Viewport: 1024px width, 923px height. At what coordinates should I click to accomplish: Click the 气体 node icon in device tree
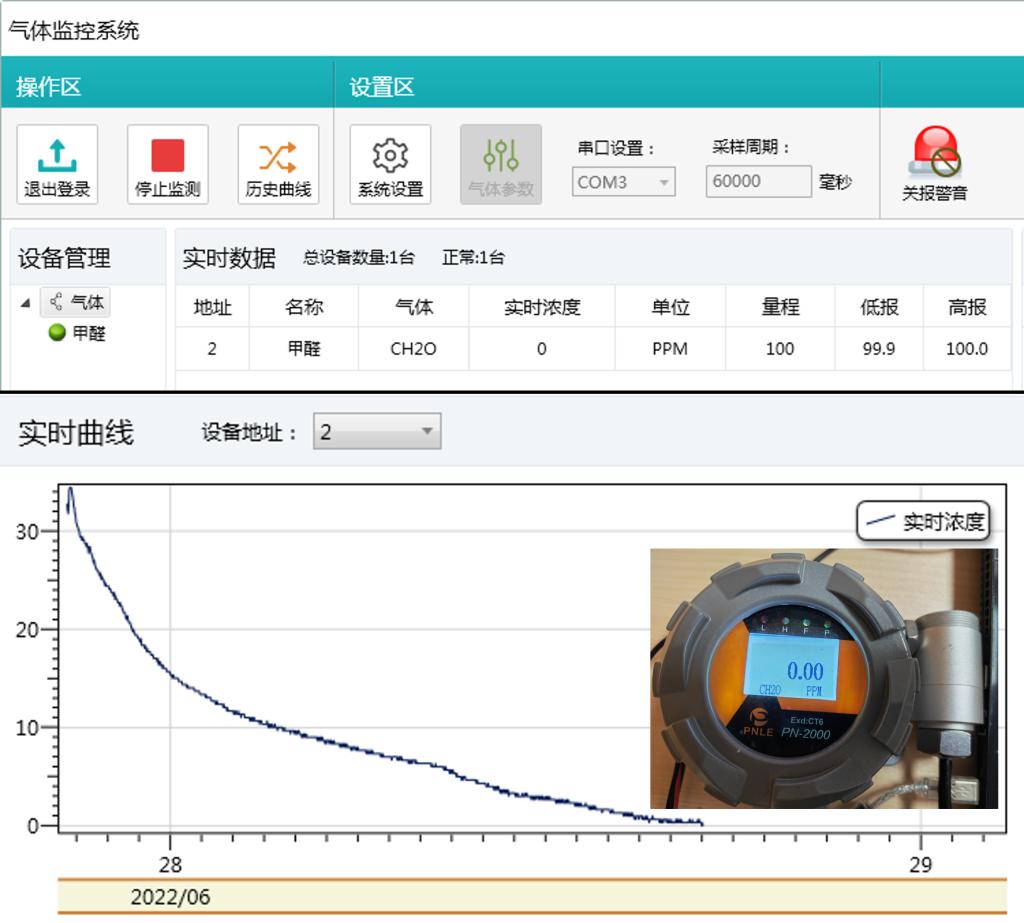click(x=56, y=302)
